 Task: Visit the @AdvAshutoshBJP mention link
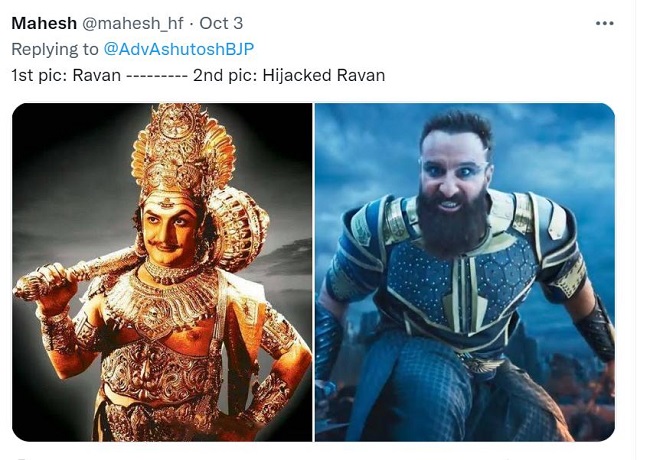pos(178,49)
